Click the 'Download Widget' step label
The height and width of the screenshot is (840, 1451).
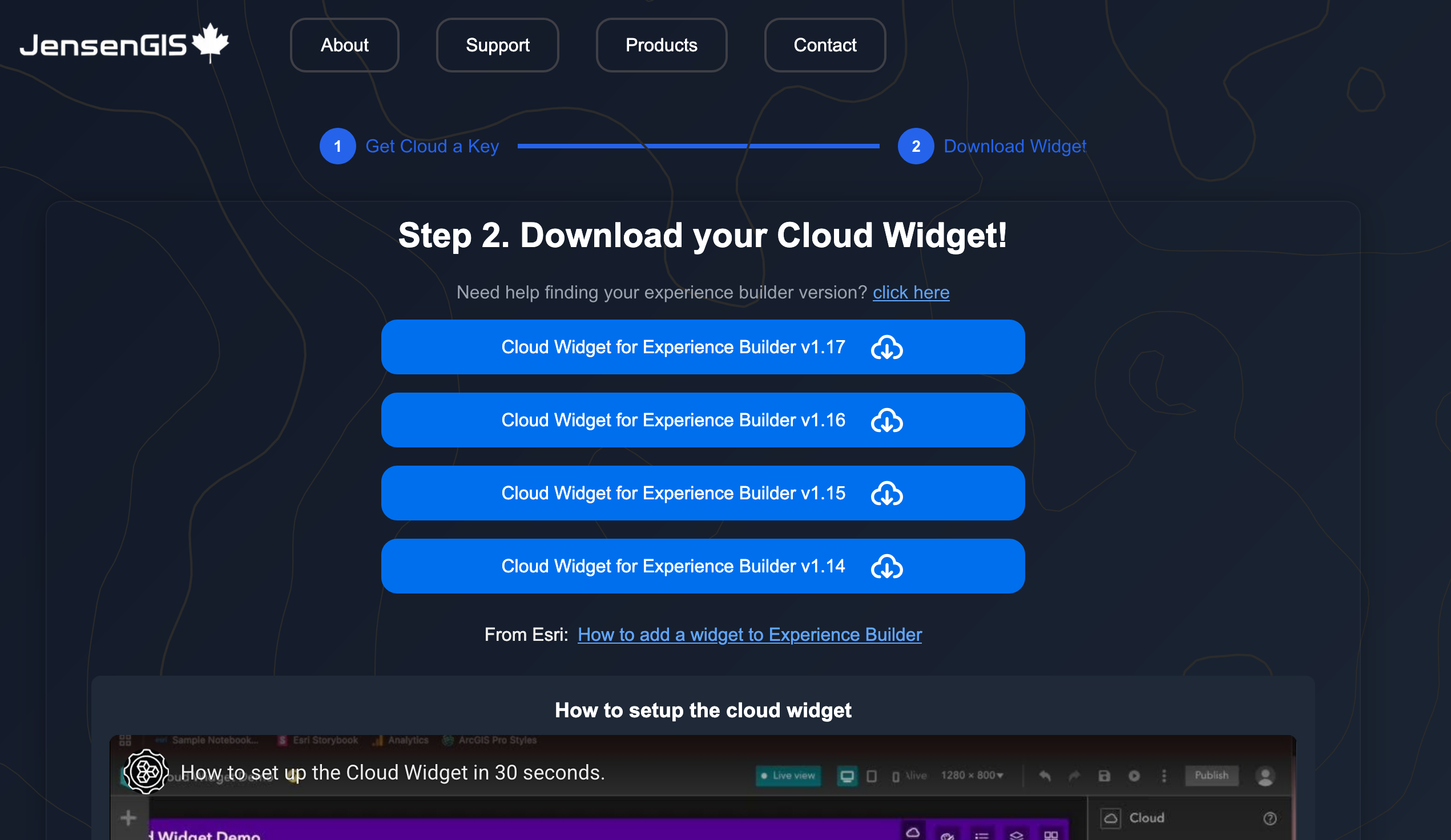[x=1014, y=146]
